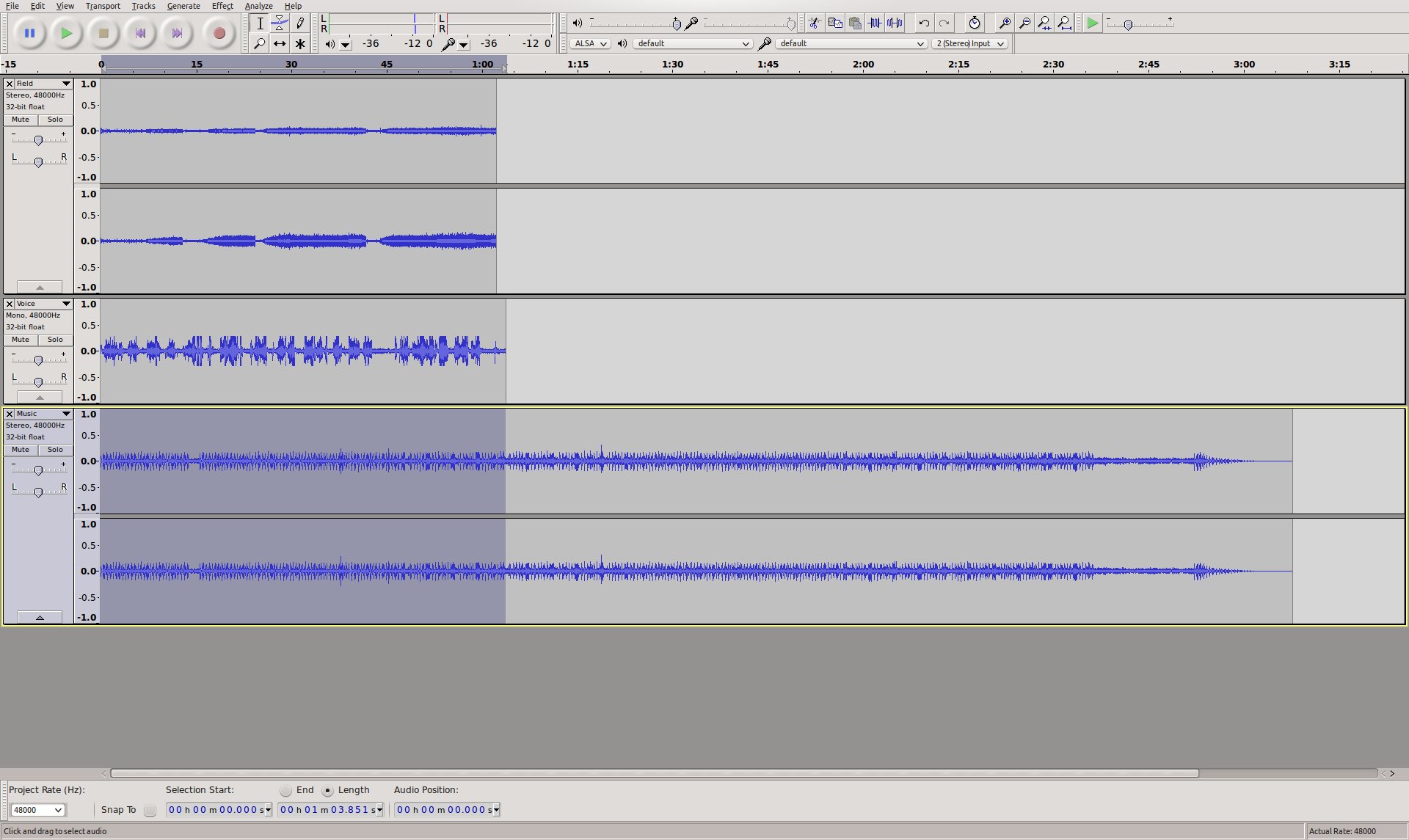Select the Multi-Tool asterisk icon
The width and height of the screenshot is (1409, 840).
pyautogui.click(x=300, y=43)
